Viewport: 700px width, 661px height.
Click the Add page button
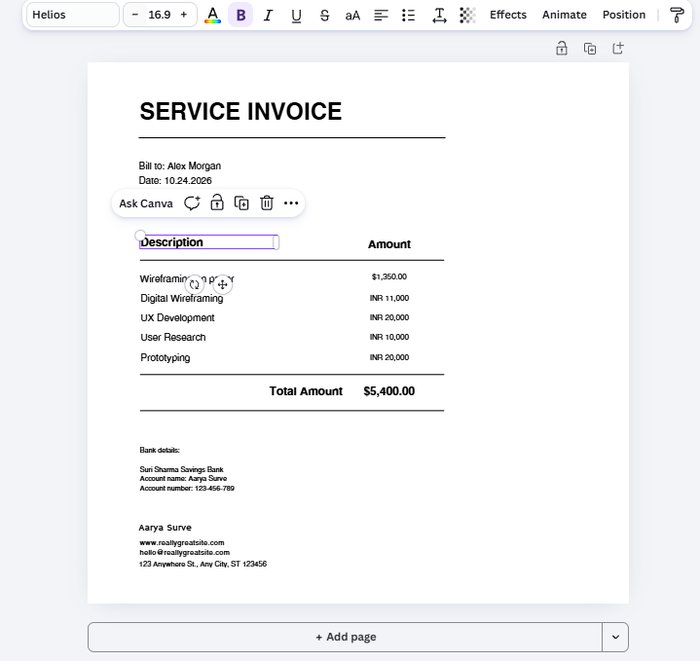[x=345, y=637]
